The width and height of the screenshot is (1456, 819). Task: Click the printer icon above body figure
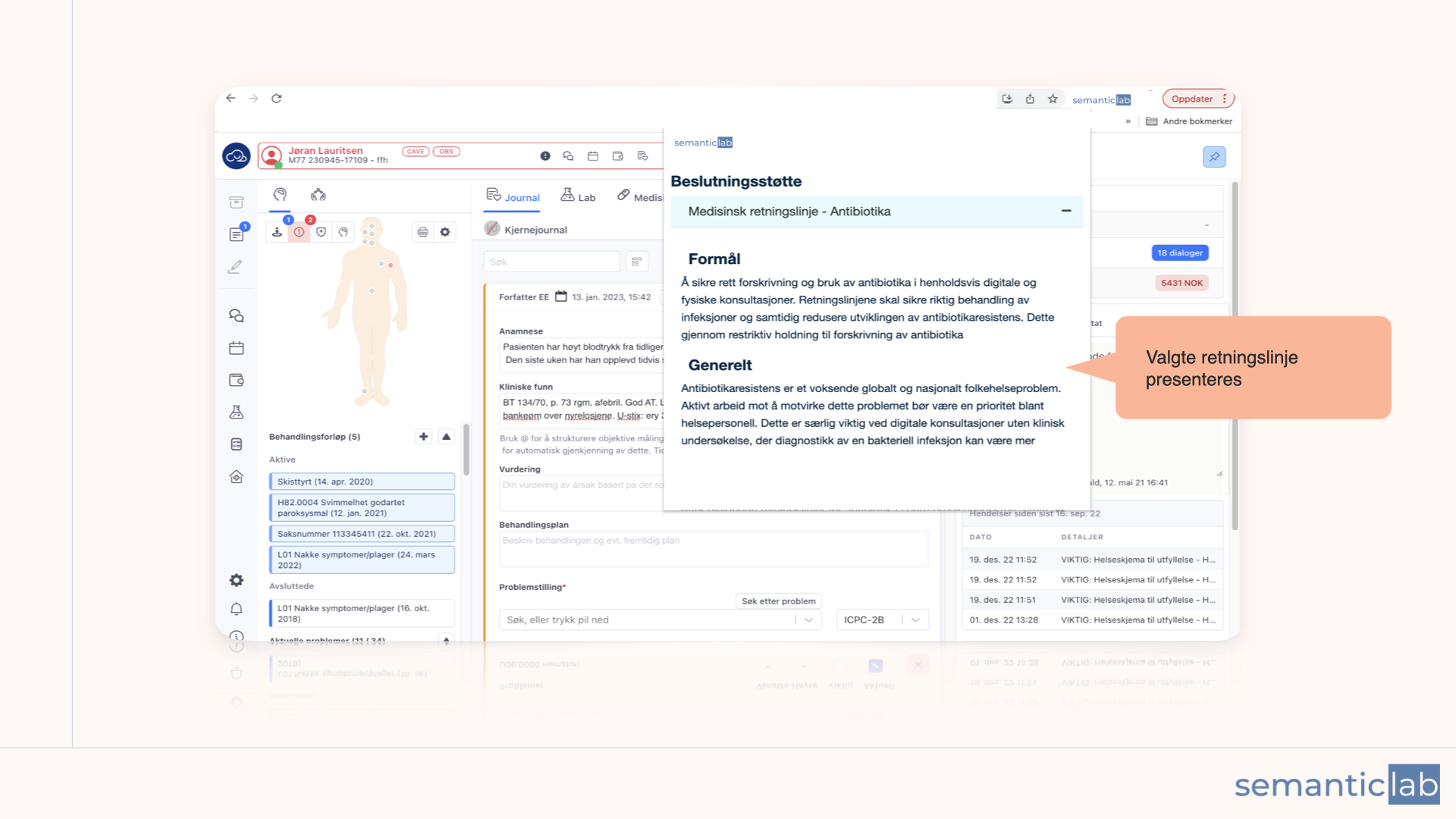coord(422,232)
